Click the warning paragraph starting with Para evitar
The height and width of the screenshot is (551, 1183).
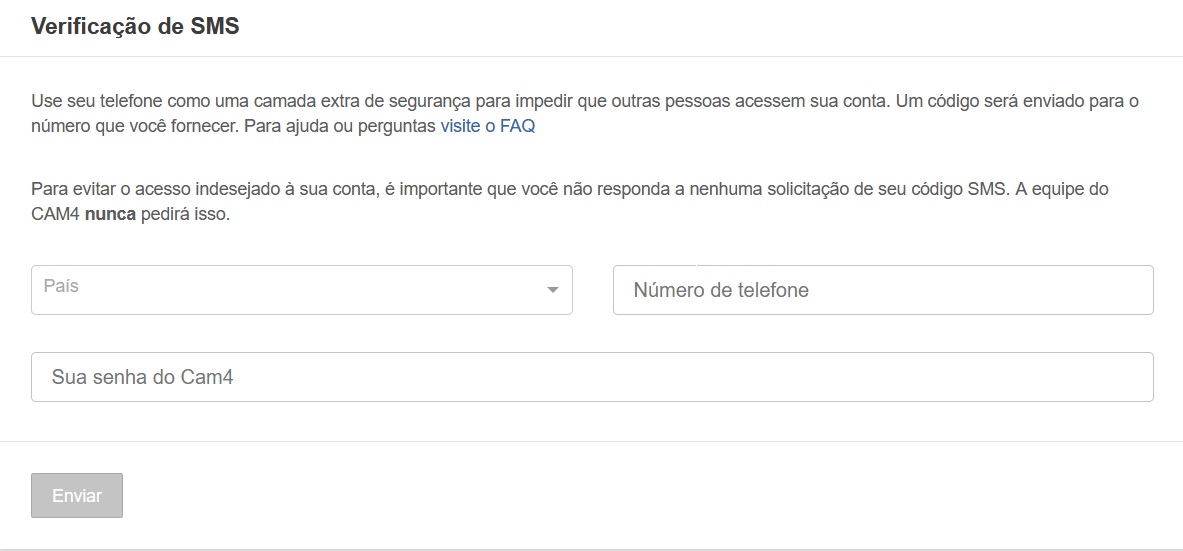(x=500, y=189)
